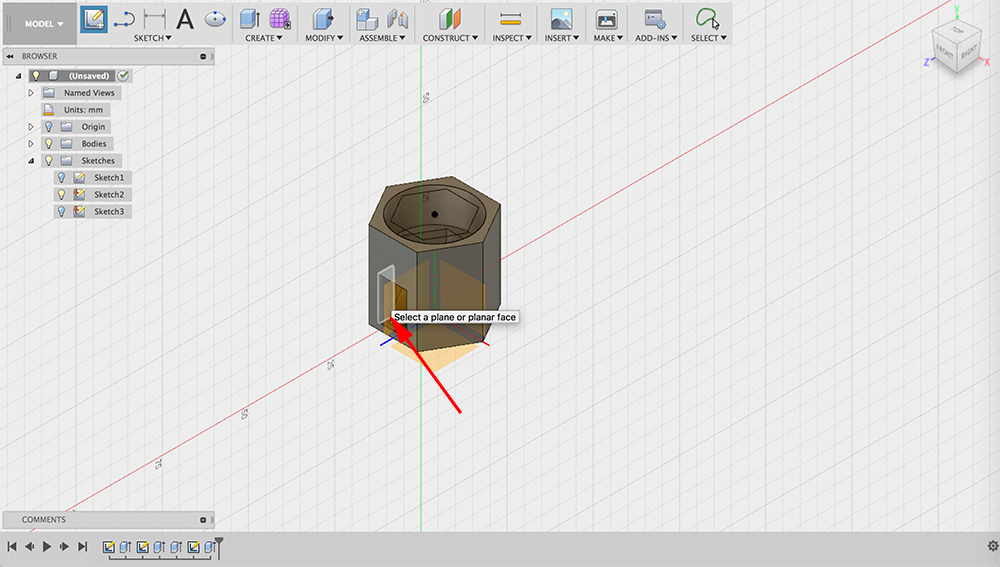Step back one timeline feature

29,547
